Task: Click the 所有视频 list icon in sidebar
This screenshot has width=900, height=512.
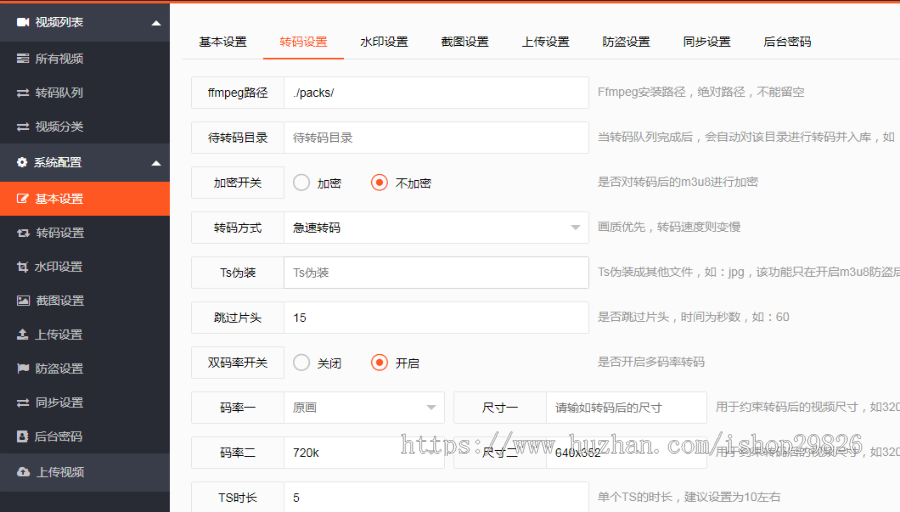Action: tap(23, 59)
